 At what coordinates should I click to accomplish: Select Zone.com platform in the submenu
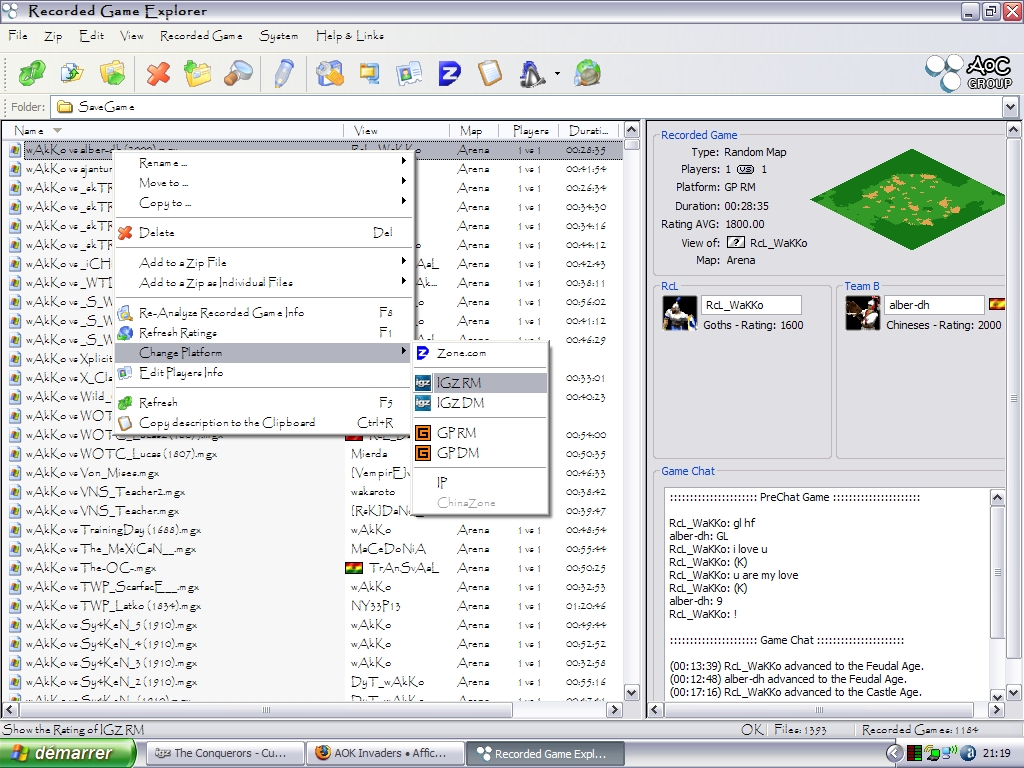(x=481, y=353)
